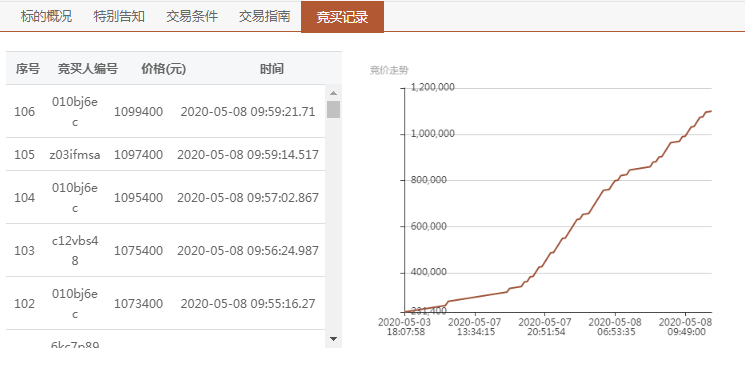Select bidder z03ifmsa in row 105
The image size is (745, 375).
(x=75, y=154)
